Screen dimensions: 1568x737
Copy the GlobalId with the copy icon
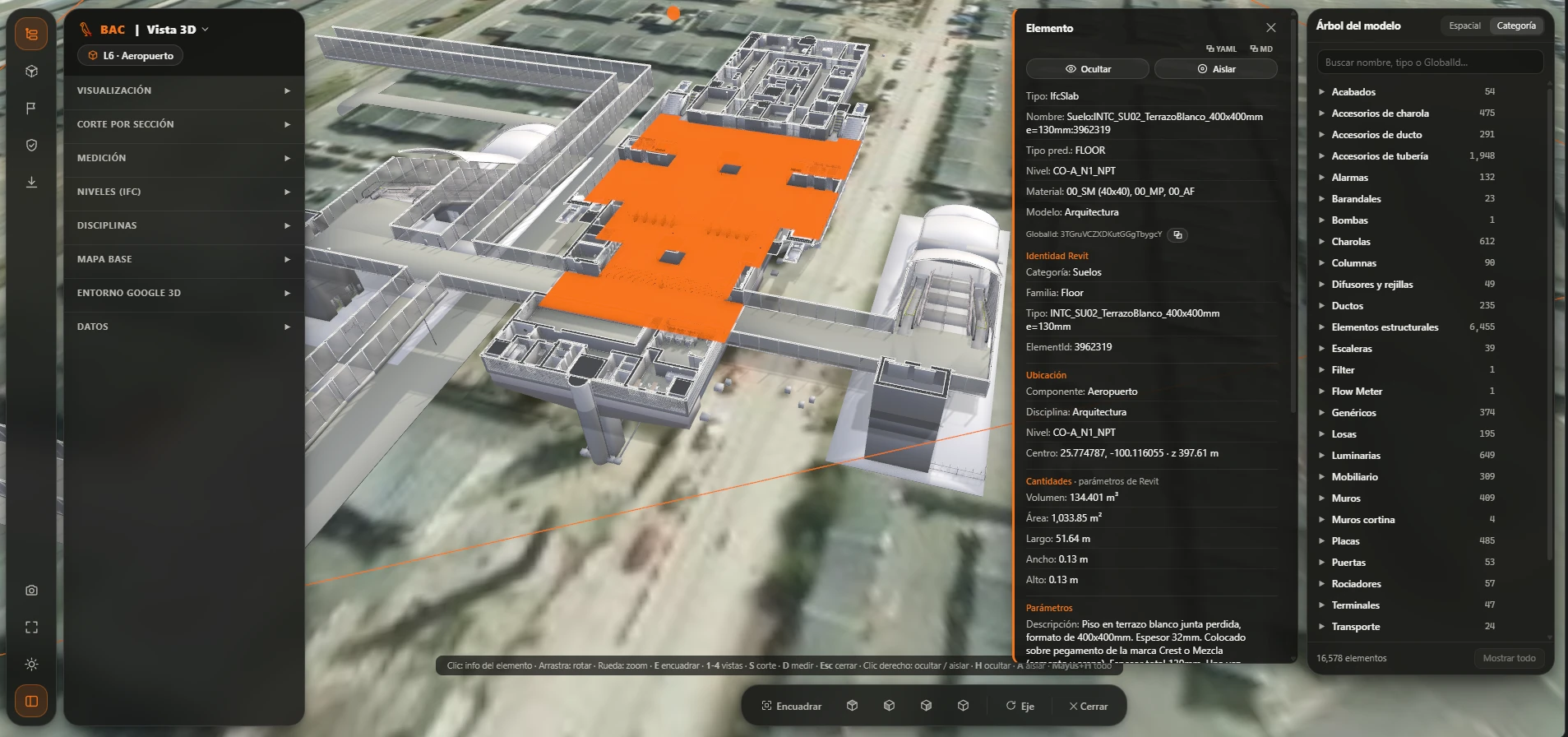tap(1177, 235)
